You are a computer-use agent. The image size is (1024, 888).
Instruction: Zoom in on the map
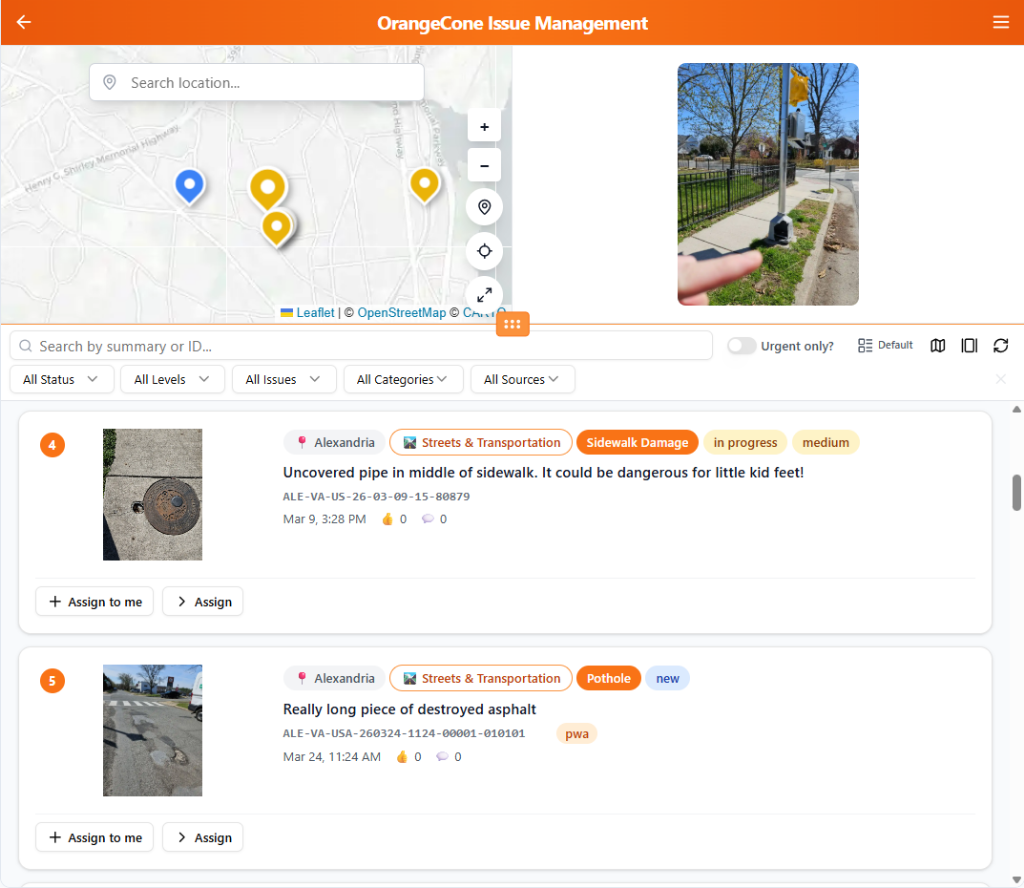[484, 127]
